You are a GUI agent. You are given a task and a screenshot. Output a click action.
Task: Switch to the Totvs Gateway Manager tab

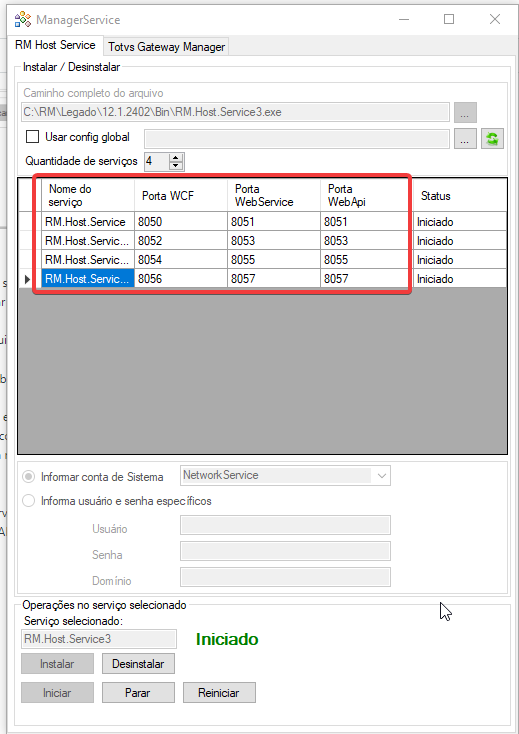[x=167, y=47]
